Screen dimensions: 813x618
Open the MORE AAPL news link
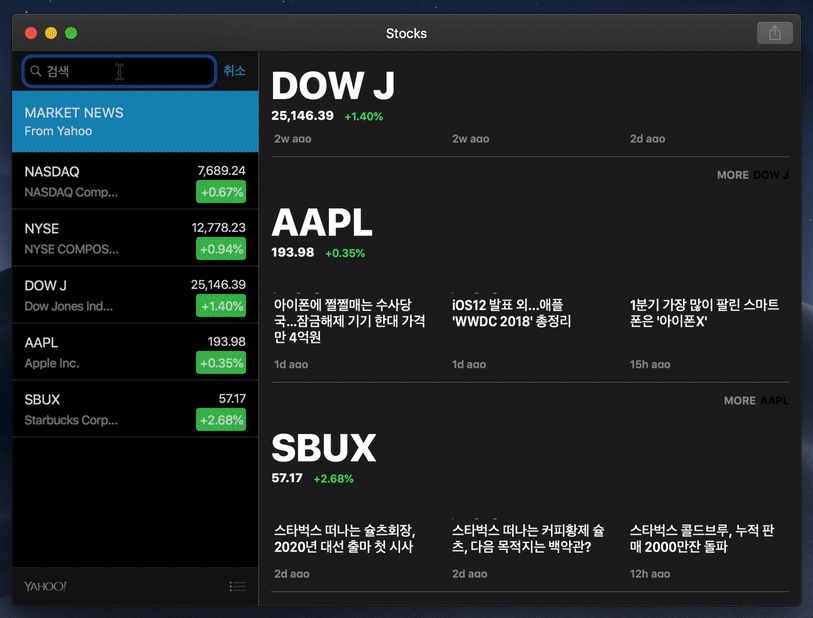click(x=756, y=401)
